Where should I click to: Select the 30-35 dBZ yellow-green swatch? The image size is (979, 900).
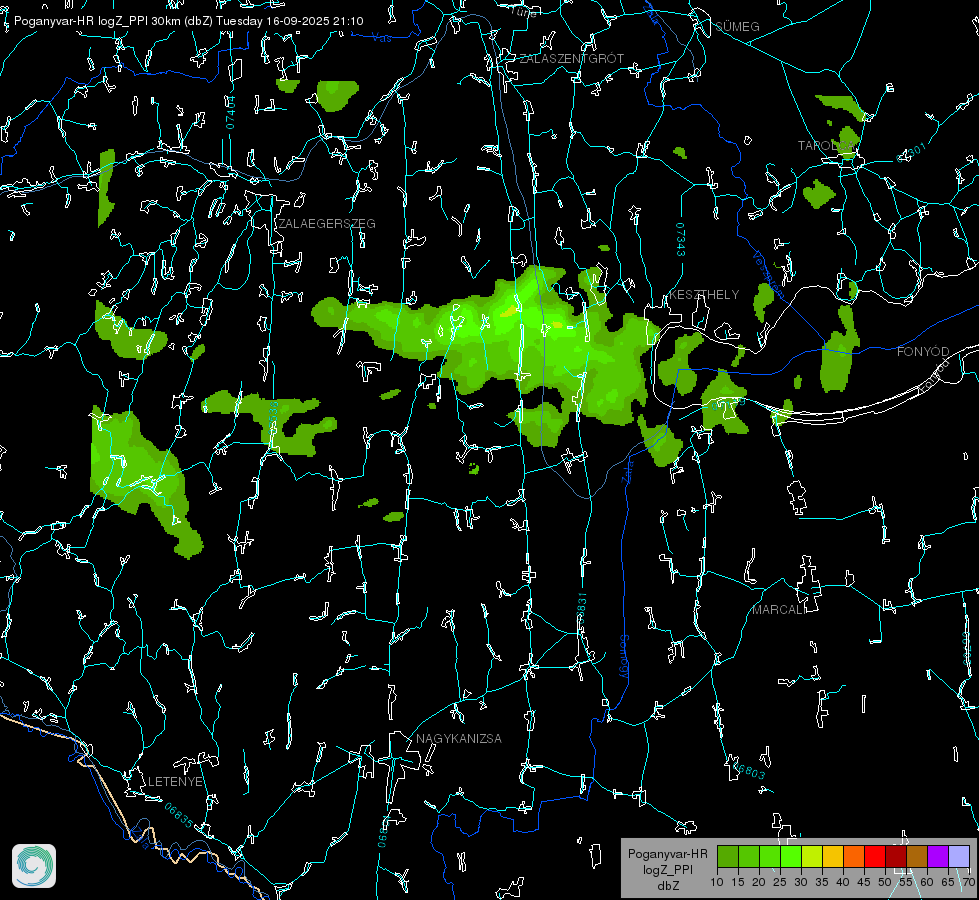click(x=812, y=857)
